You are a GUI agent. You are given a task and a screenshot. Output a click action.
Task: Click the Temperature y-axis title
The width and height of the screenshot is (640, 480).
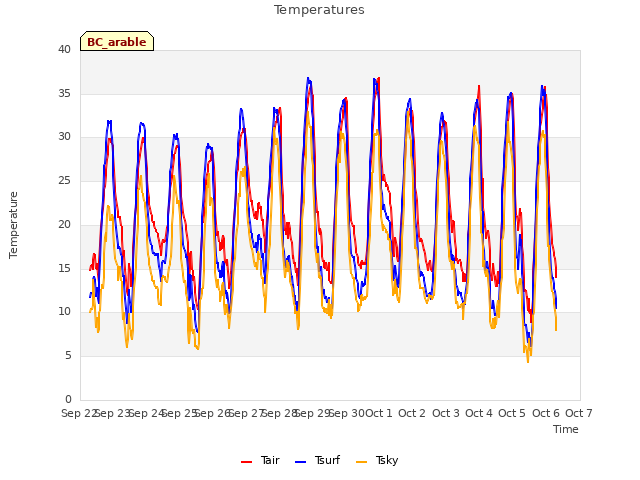click(x=13, y=225)
